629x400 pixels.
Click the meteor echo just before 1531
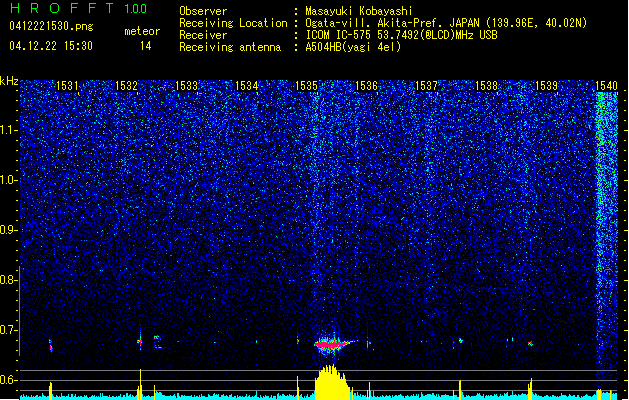tap(51, 345)
